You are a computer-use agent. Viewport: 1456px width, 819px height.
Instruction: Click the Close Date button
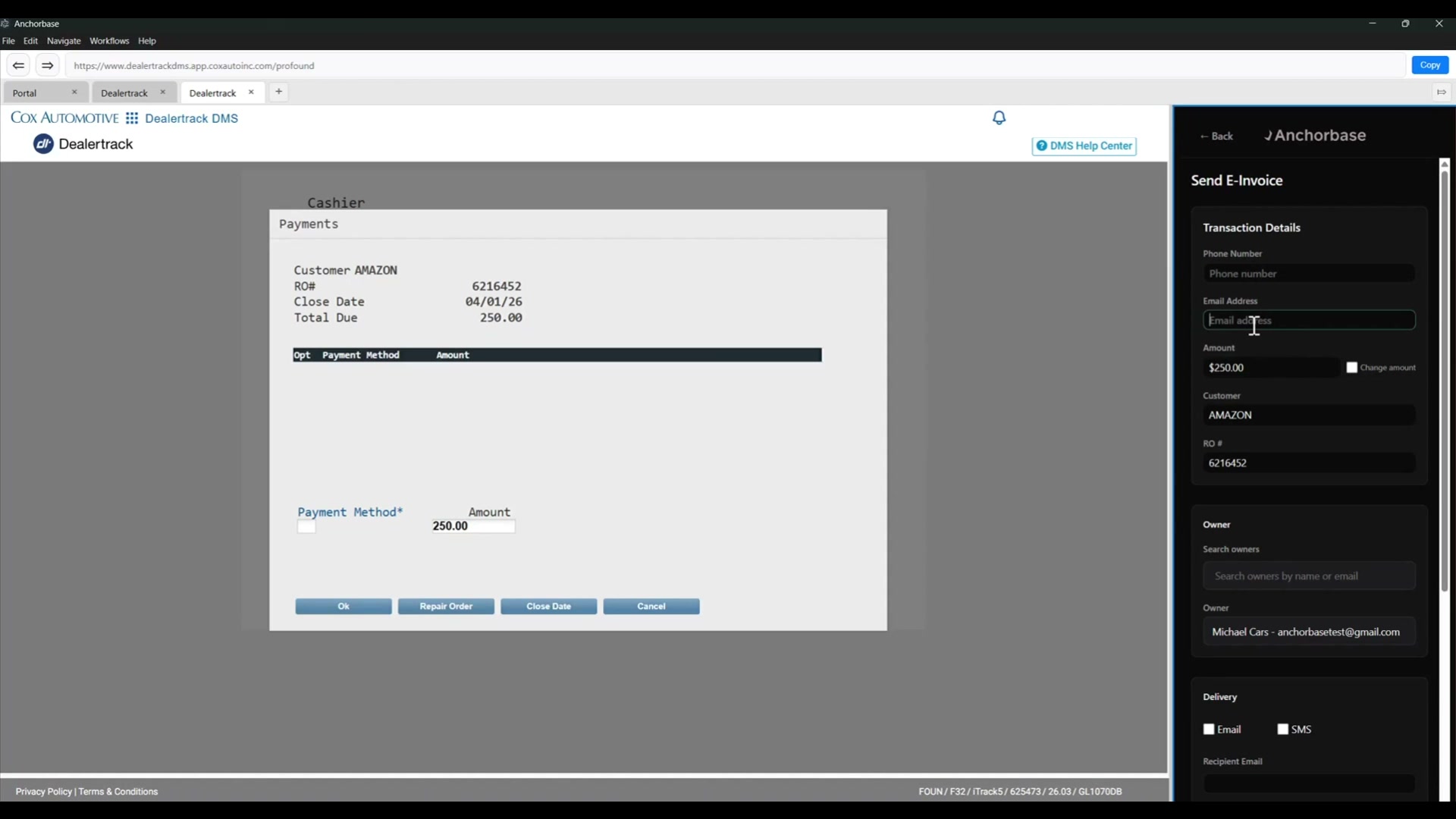click(x=548, y=607)
